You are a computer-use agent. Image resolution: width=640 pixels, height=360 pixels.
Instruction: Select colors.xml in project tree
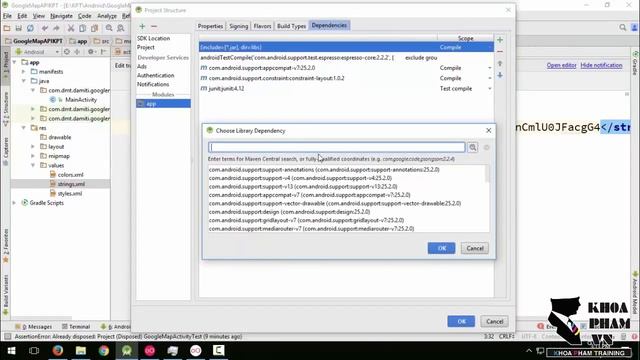point(70,175)
